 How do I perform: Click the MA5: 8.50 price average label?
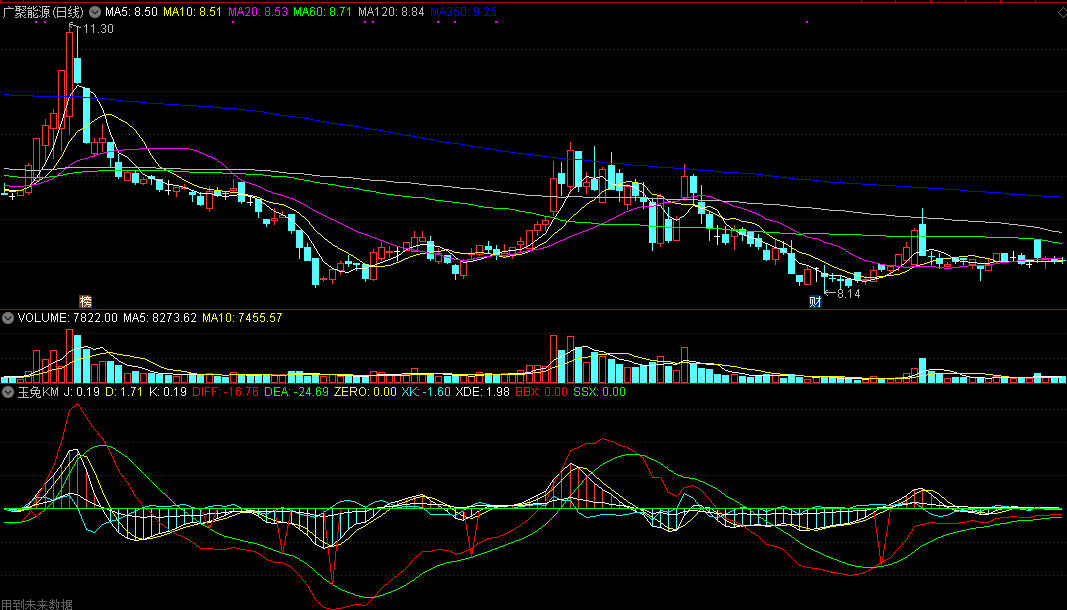click(x=131, y=12)
